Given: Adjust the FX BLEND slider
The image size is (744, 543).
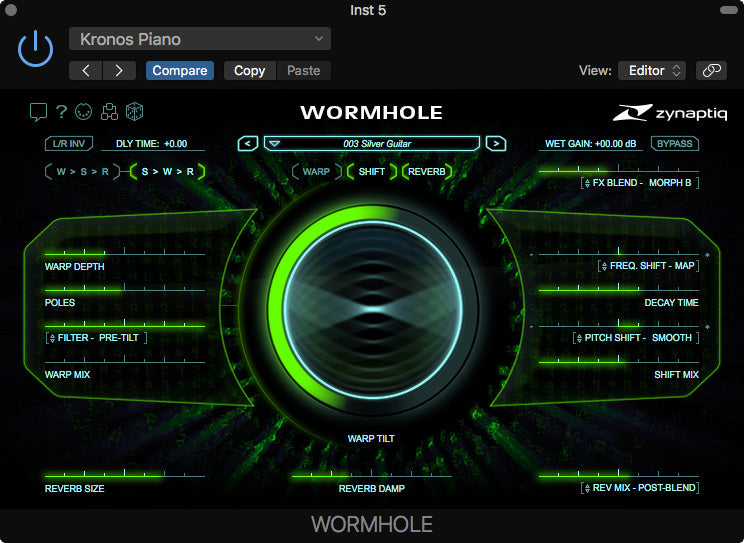Looking at the screenshot, I should pos(619,170).
